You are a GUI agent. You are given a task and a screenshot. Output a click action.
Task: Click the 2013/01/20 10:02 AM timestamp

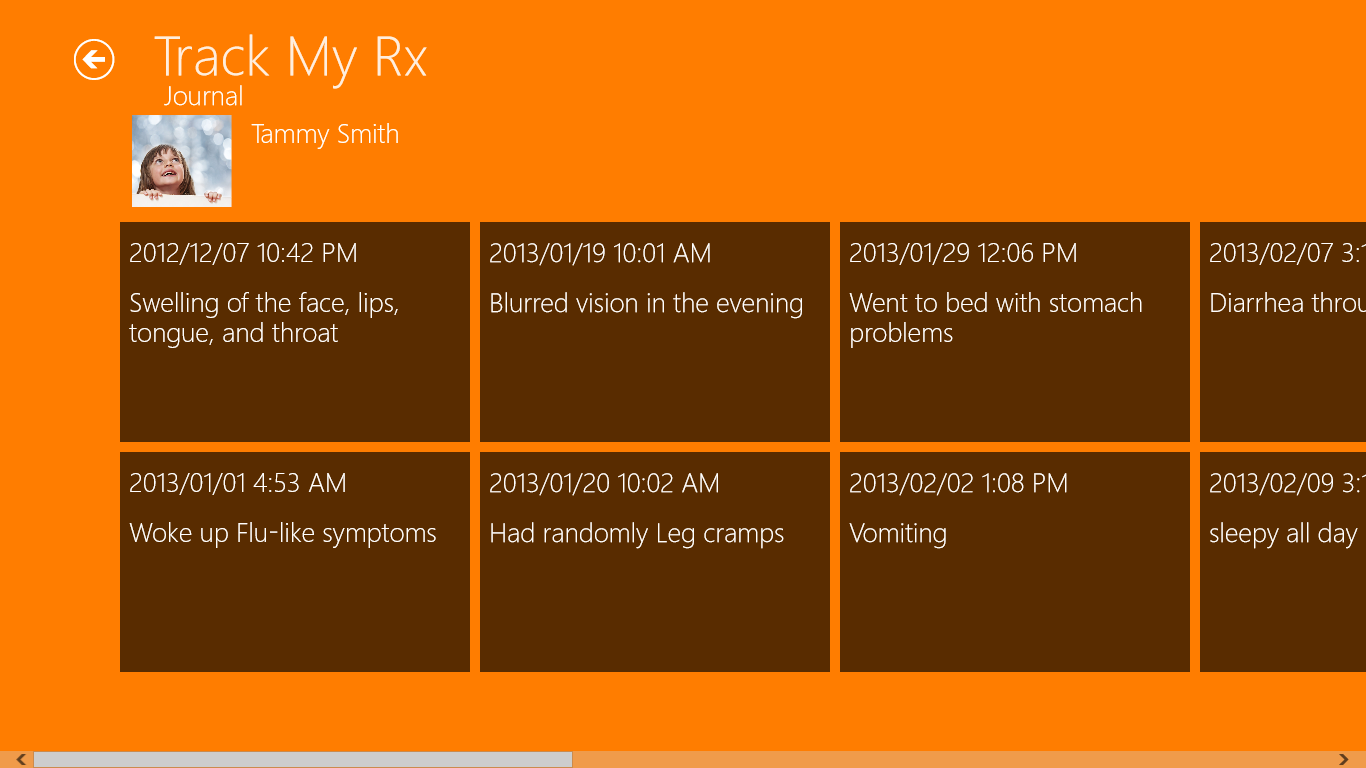click(x=604, y=484)
